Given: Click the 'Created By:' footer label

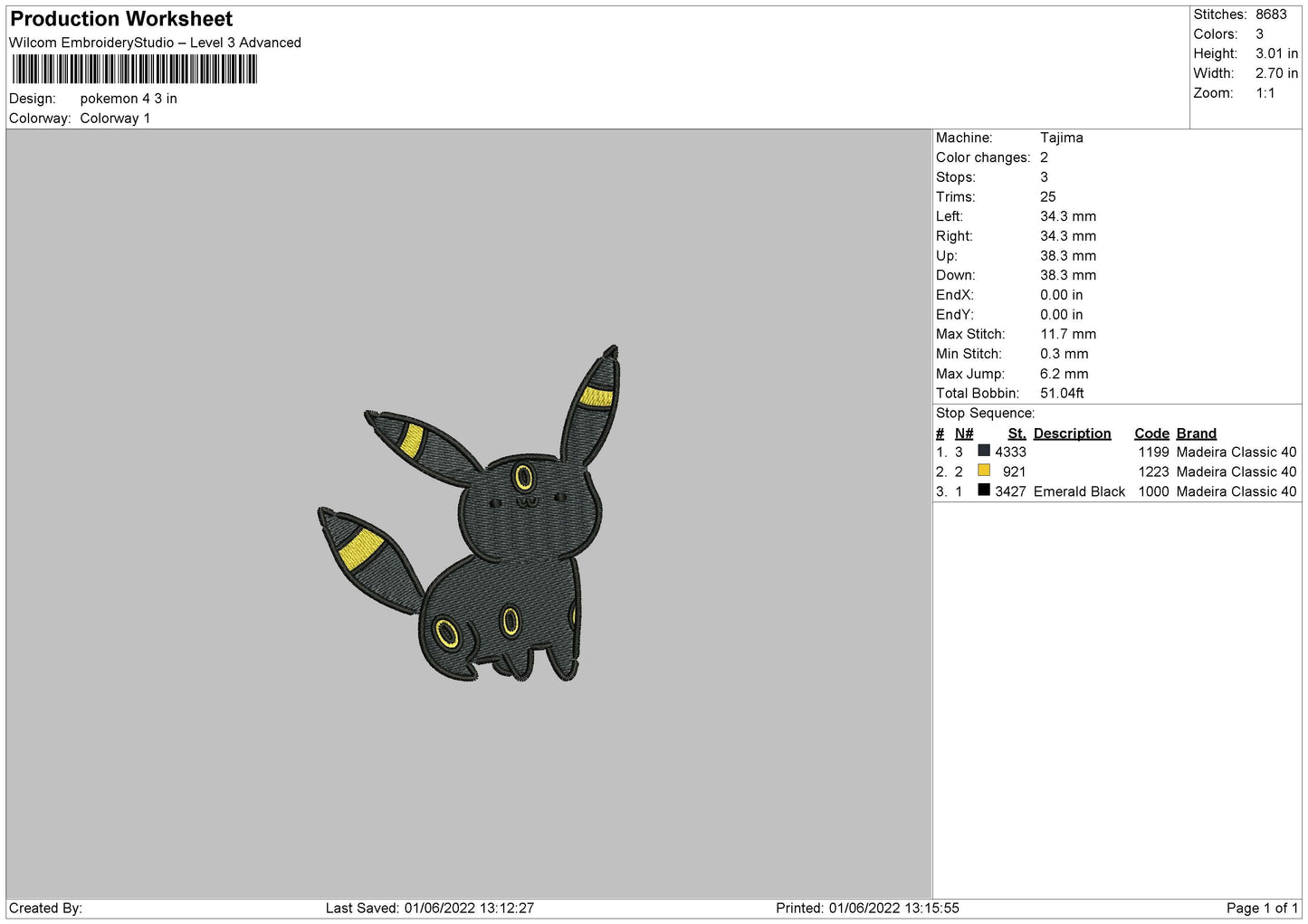Looking at the screenshot, I should 45,908.
